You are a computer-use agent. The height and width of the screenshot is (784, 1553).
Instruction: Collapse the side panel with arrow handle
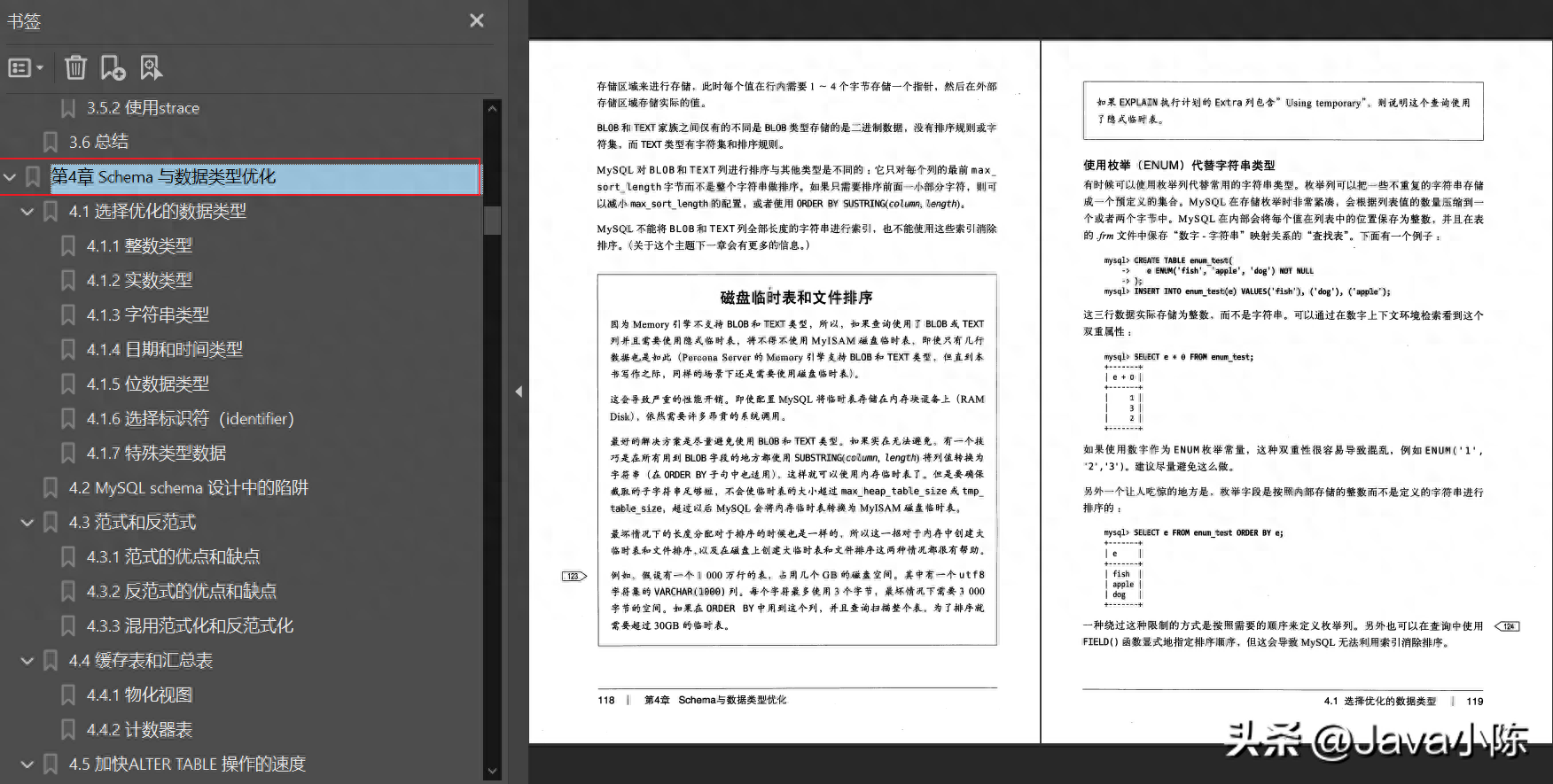pos(519,392)
